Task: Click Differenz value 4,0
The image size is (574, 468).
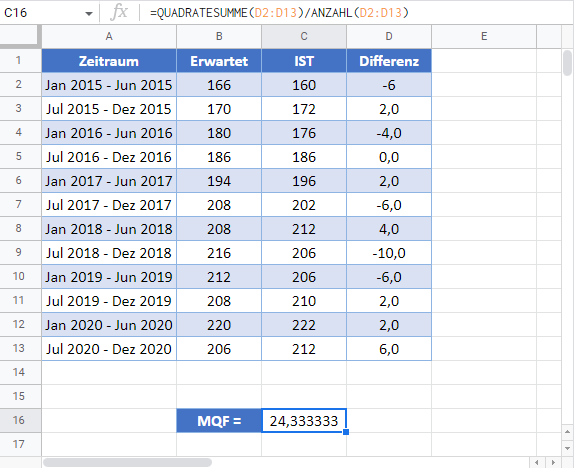Action: pos(389,229)
